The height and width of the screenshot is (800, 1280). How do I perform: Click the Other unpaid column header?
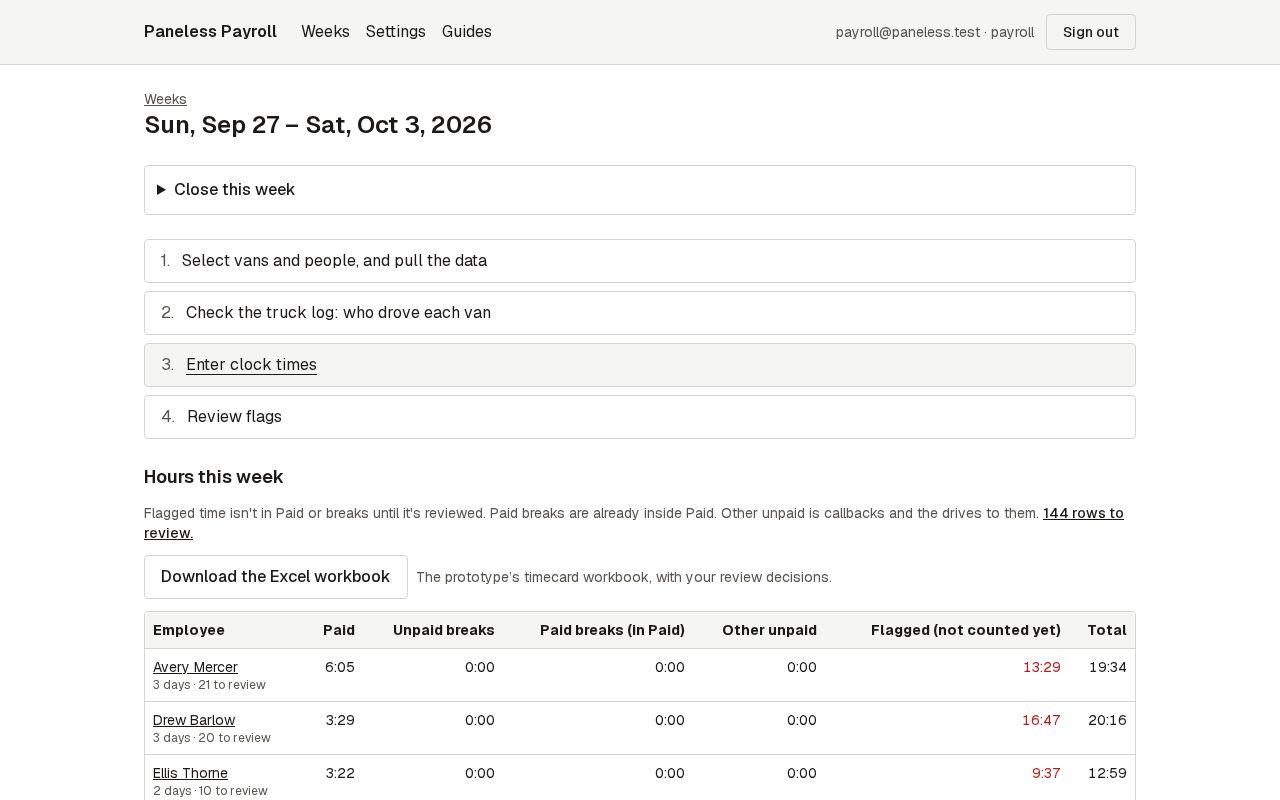(769, 630)
